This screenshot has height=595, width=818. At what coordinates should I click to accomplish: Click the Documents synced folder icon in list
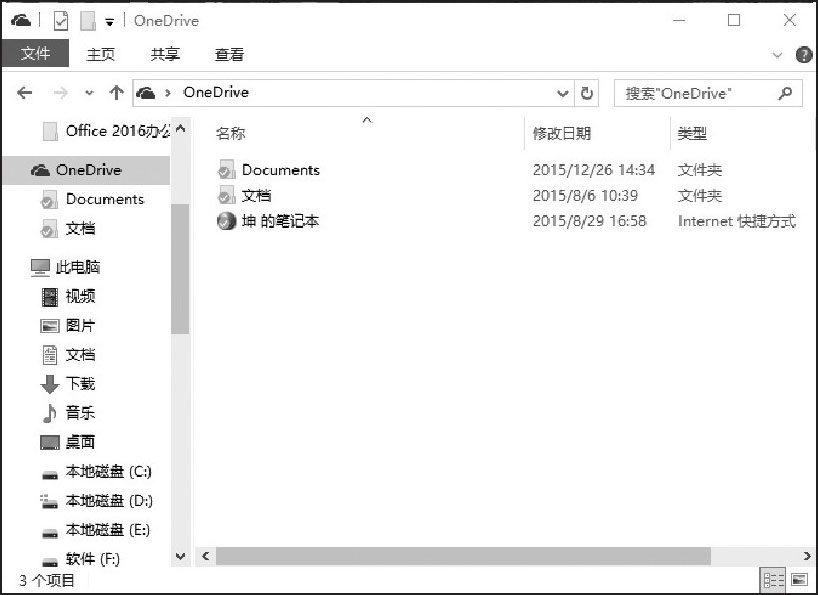click(x=226, y=170)
